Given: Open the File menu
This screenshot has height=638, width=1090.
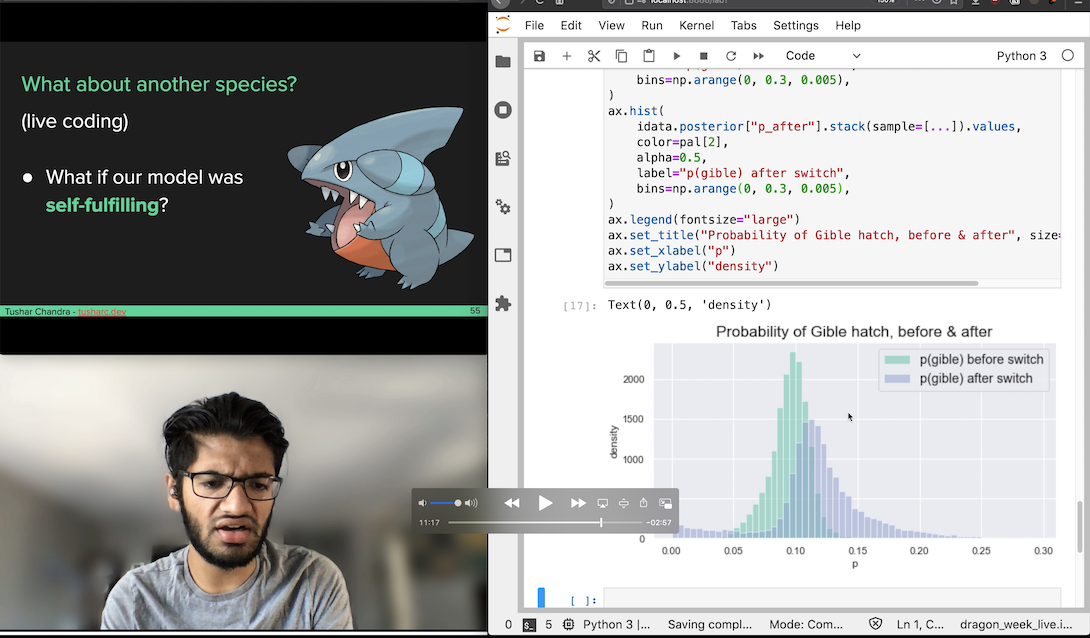Looking at the screenshot, I should [x=534, y=25].
